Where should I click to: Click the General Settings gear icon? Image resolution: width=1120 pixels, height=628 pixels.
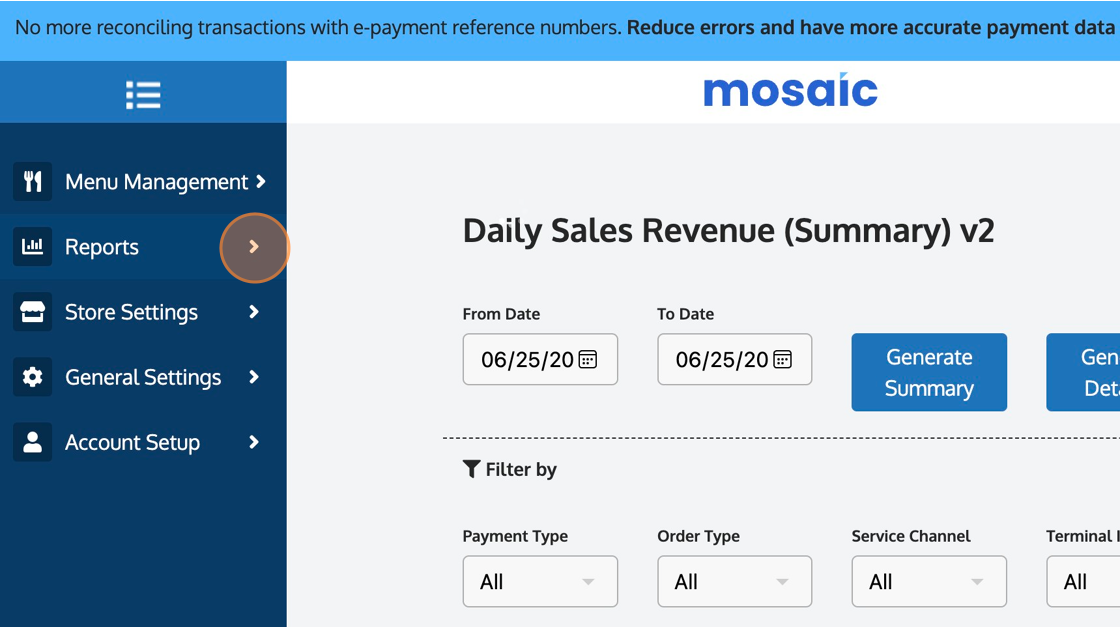click(32, 377)
